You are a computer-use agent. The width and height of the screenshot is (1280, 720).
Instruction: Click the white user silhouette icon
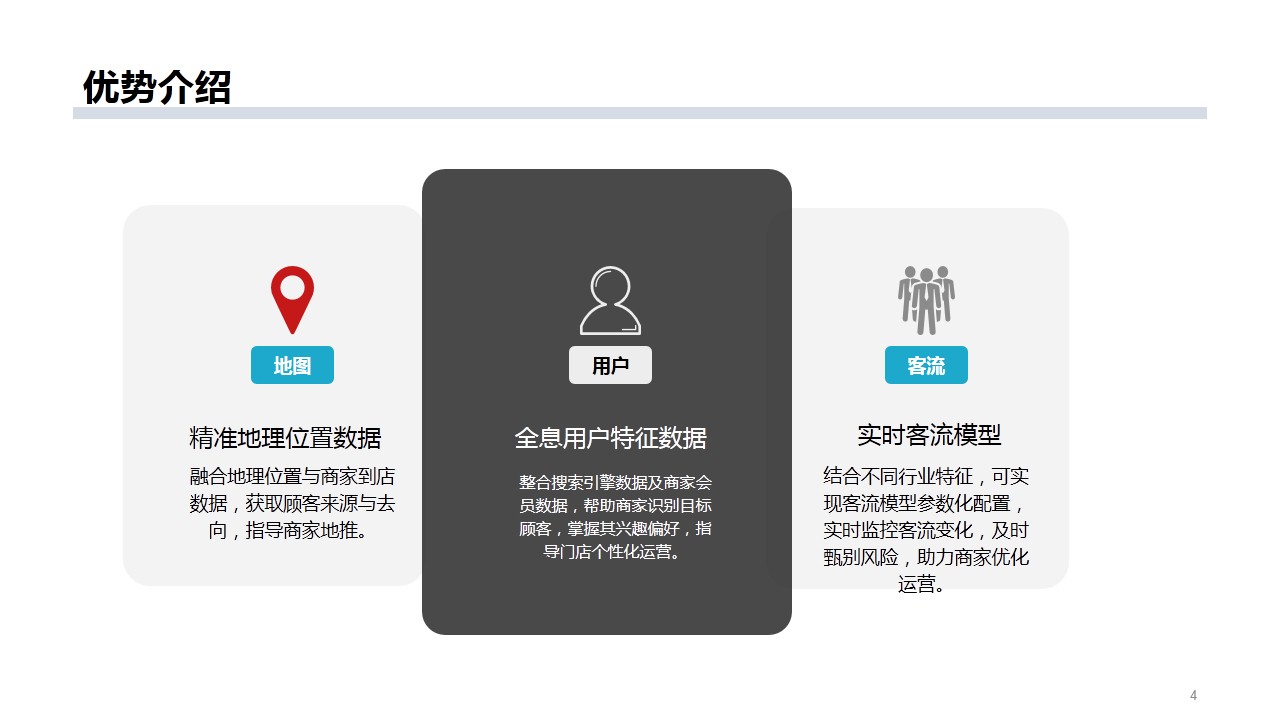pos(610,300)
